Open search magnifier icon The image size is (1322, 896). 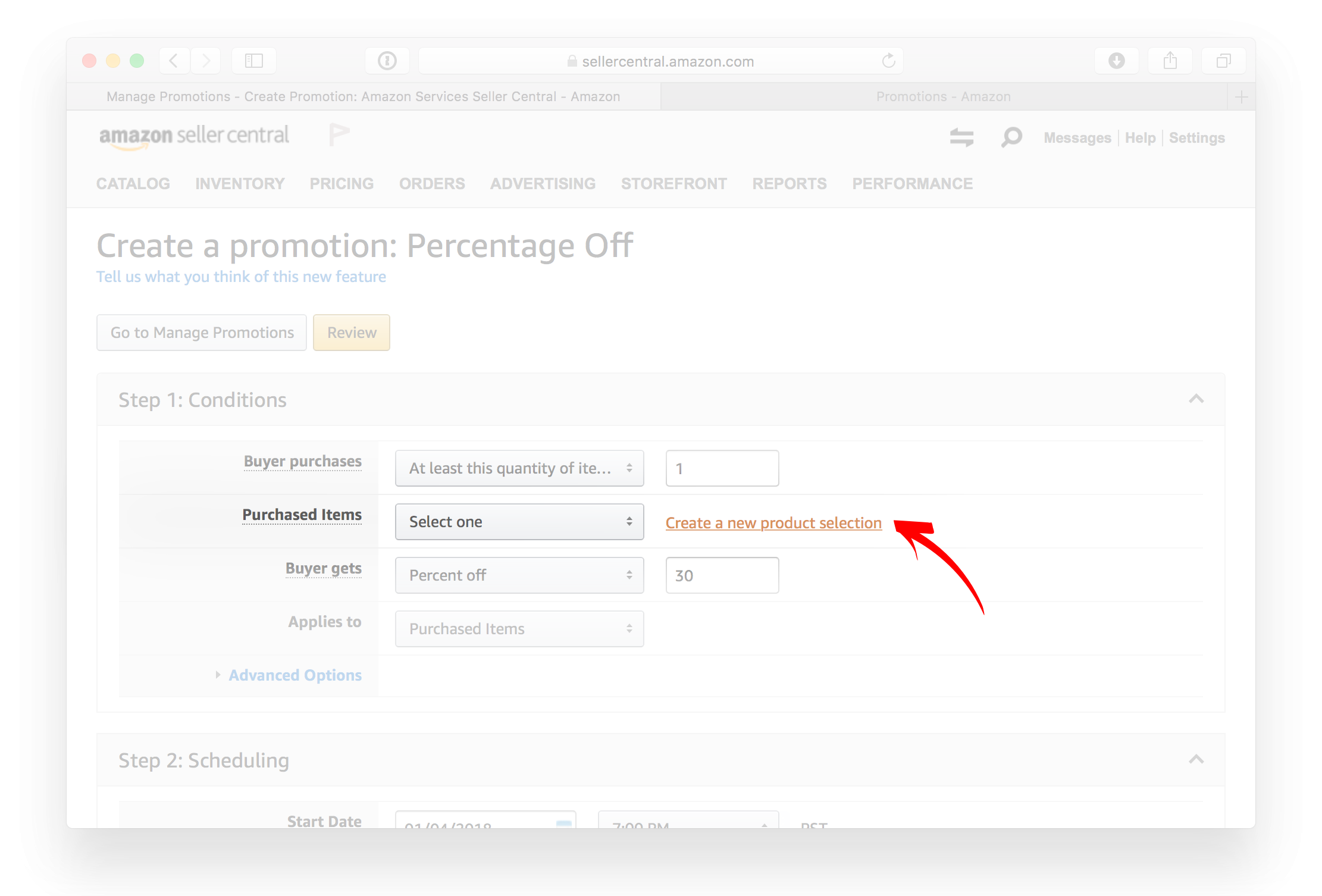click(1011, 137)
